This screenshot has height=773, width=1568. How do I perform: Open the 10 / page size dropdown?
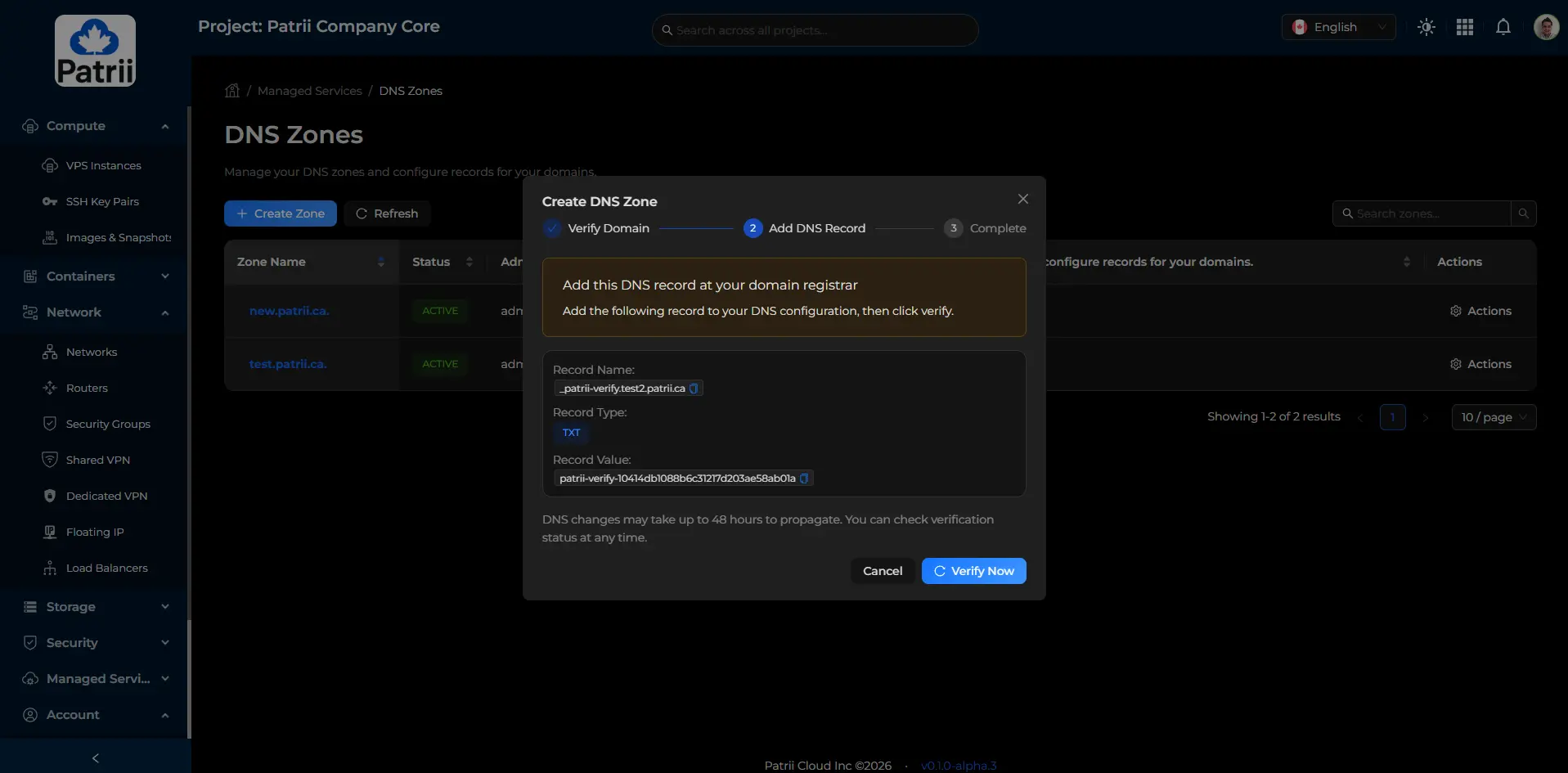click(x=1494, y=417)
